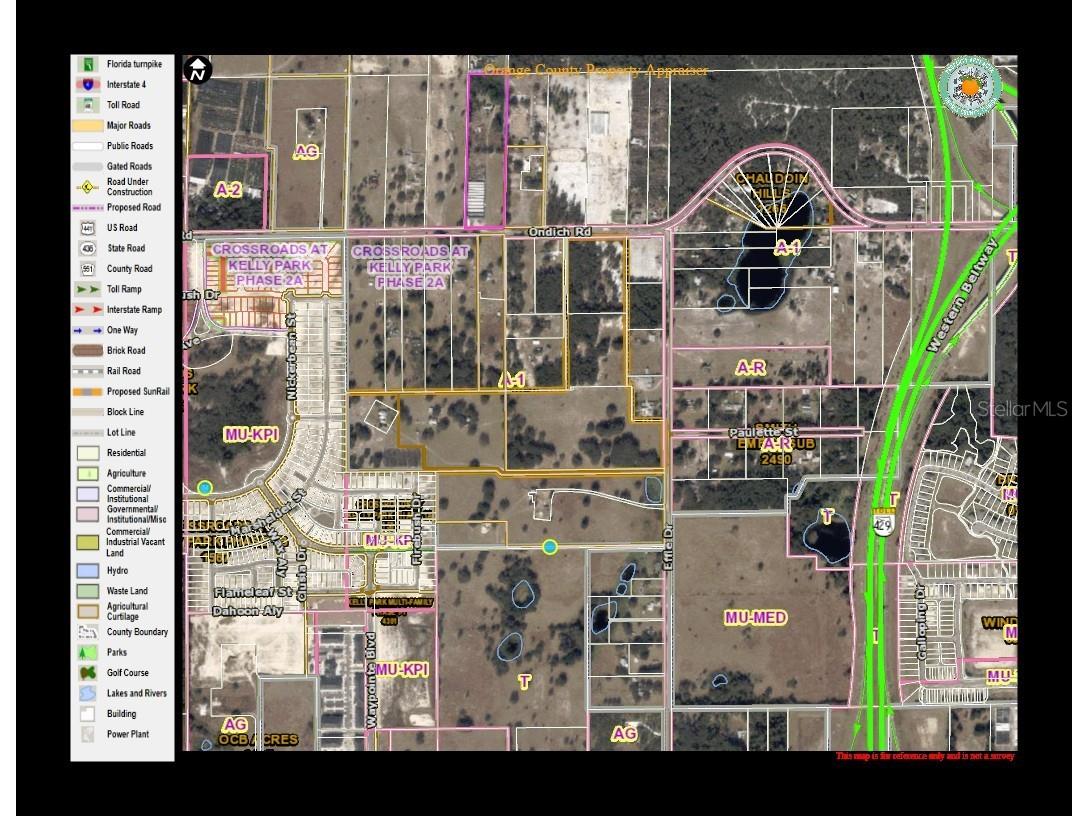Click the Ondich Rd road label
The image size is (1088, 816).
[559, 232]
